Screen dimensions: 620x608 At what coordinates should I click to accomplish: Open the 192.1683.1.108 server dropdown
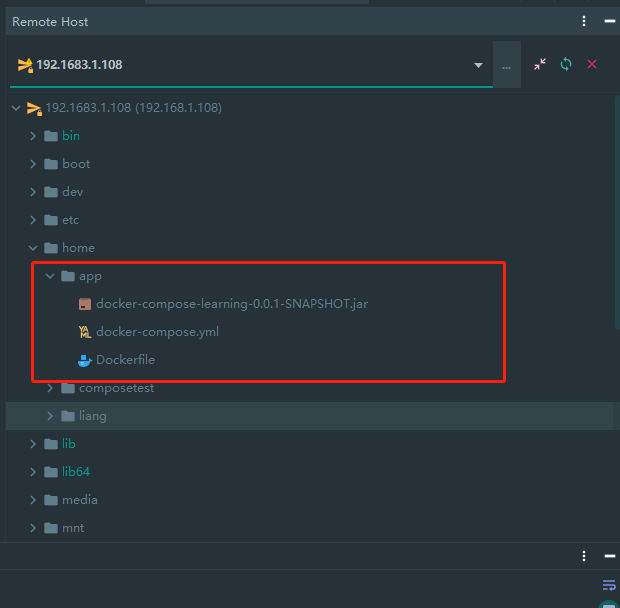pos(478,65)
